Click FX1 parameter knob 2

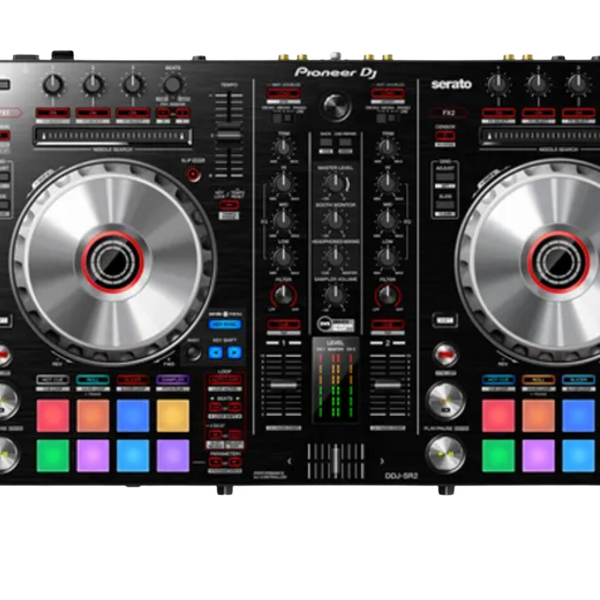pyautogui.click(x=93, y=85)
